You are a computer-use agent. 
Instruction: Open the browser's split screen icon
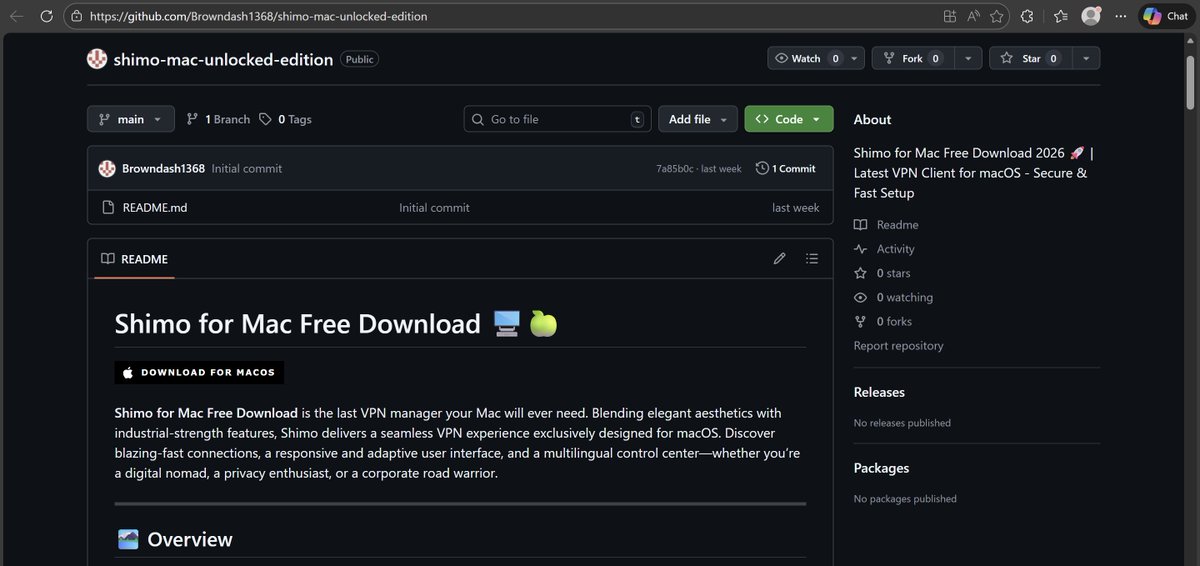(x=949, y=16)
